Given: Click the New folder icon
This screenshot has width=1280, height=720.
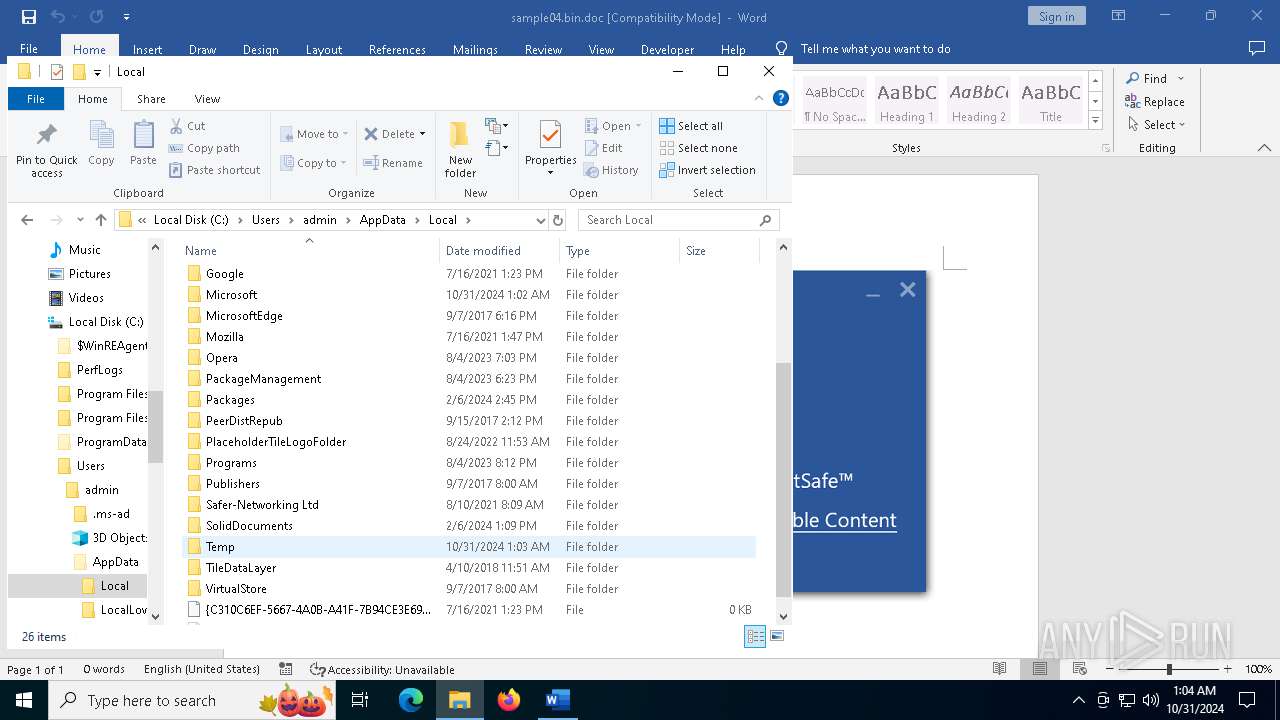Looking at the screenshot, I should 459,135.
